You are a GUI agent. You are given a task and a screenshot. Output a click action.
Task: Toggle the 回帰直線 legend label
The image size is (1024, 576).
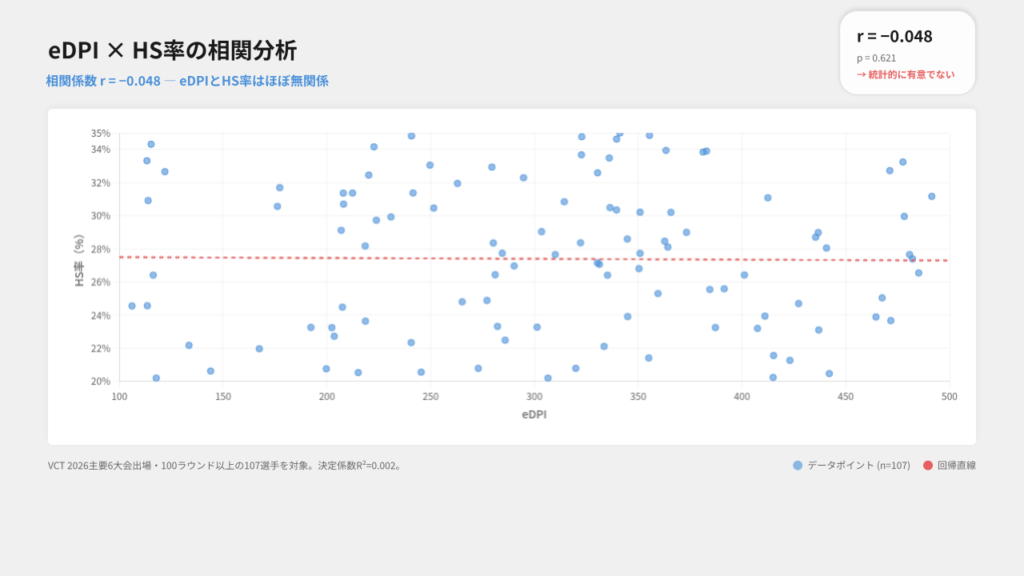coord(956,465)
